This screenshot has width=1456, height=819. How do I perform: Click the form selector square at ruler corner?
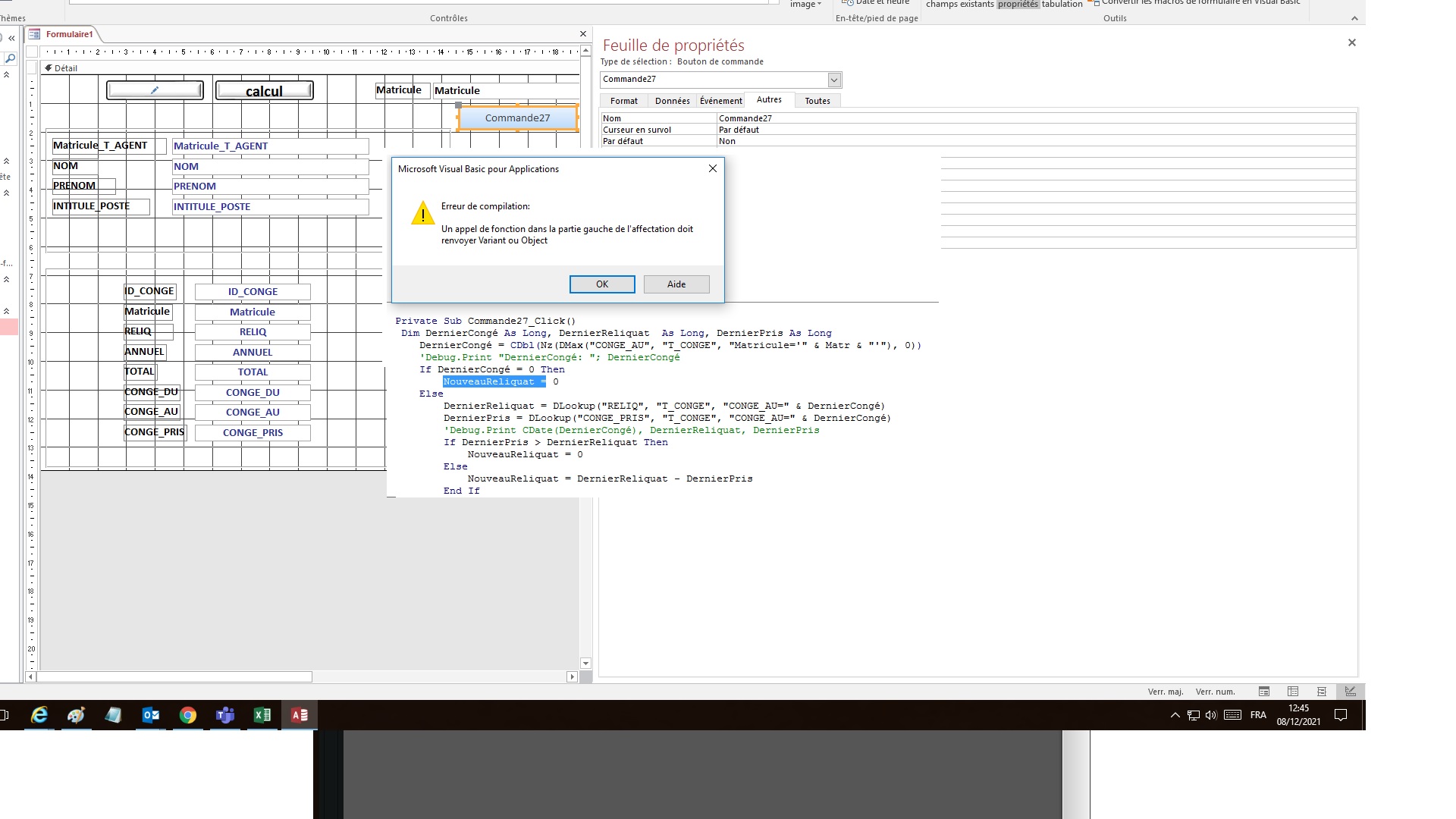32,52
